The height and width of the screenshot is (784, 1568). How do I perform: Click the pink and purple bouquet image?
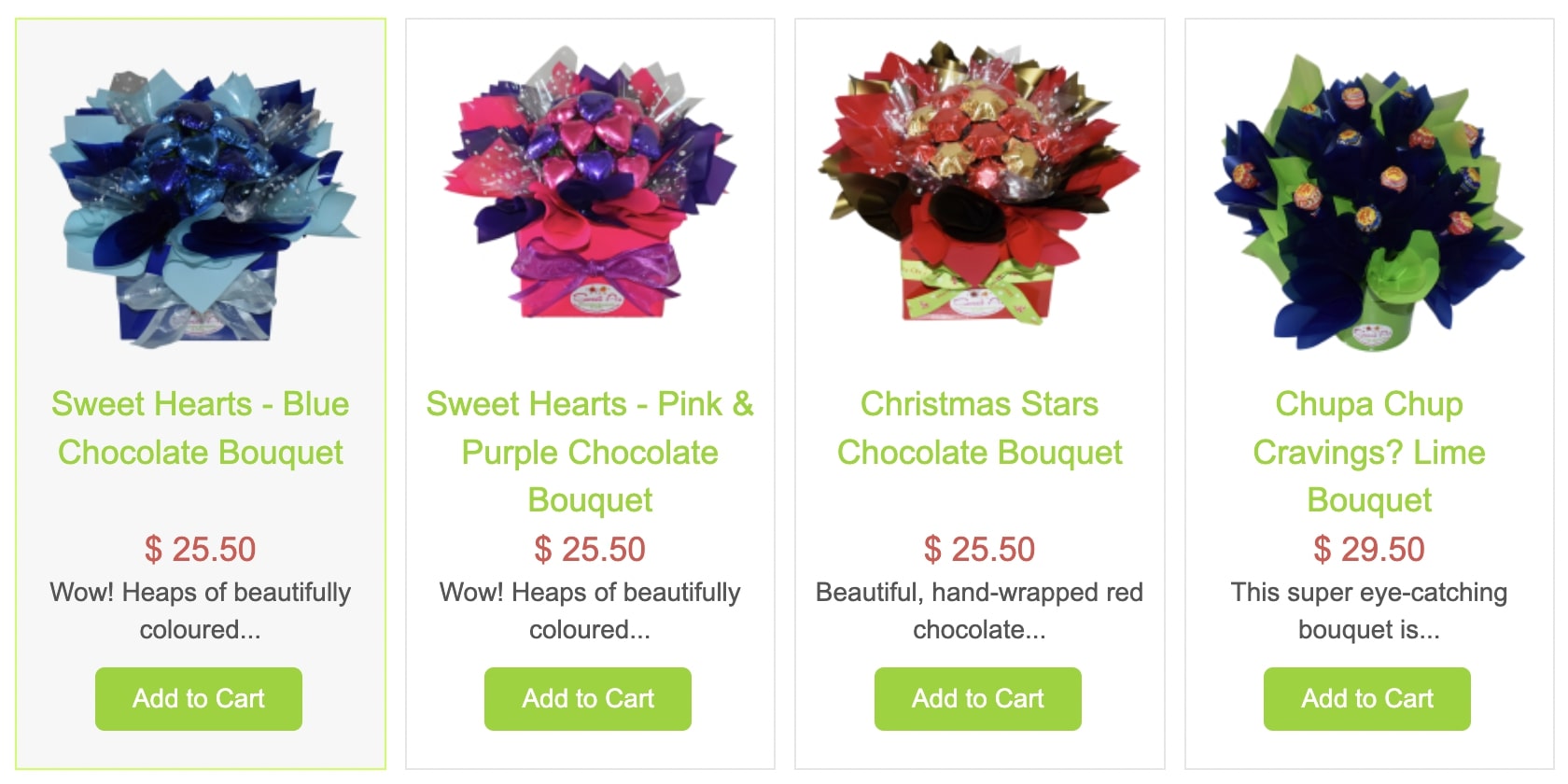pos(590,184)
